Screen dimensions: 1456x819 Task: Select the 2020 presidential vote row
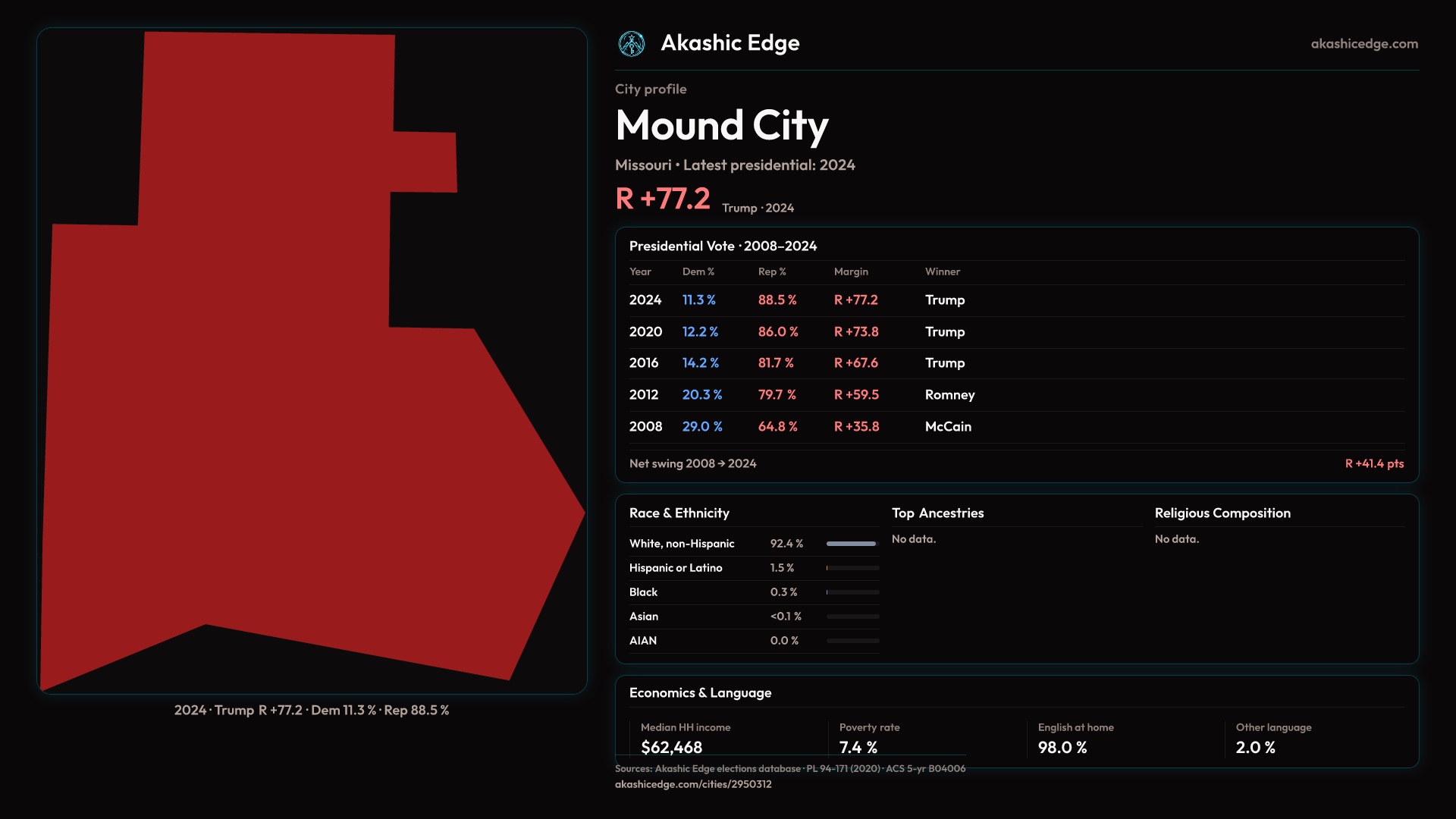(1016, 332)
